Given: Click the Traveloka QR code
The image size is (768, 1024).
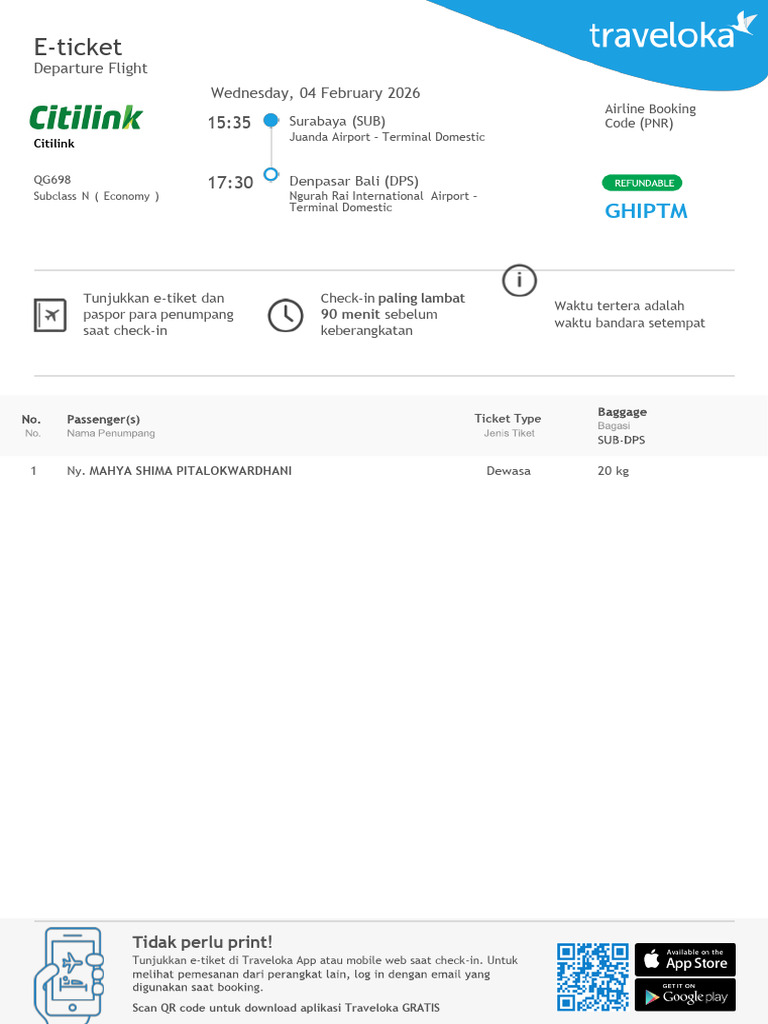Looking at the screenshot, I should click(x=592, y=976).
